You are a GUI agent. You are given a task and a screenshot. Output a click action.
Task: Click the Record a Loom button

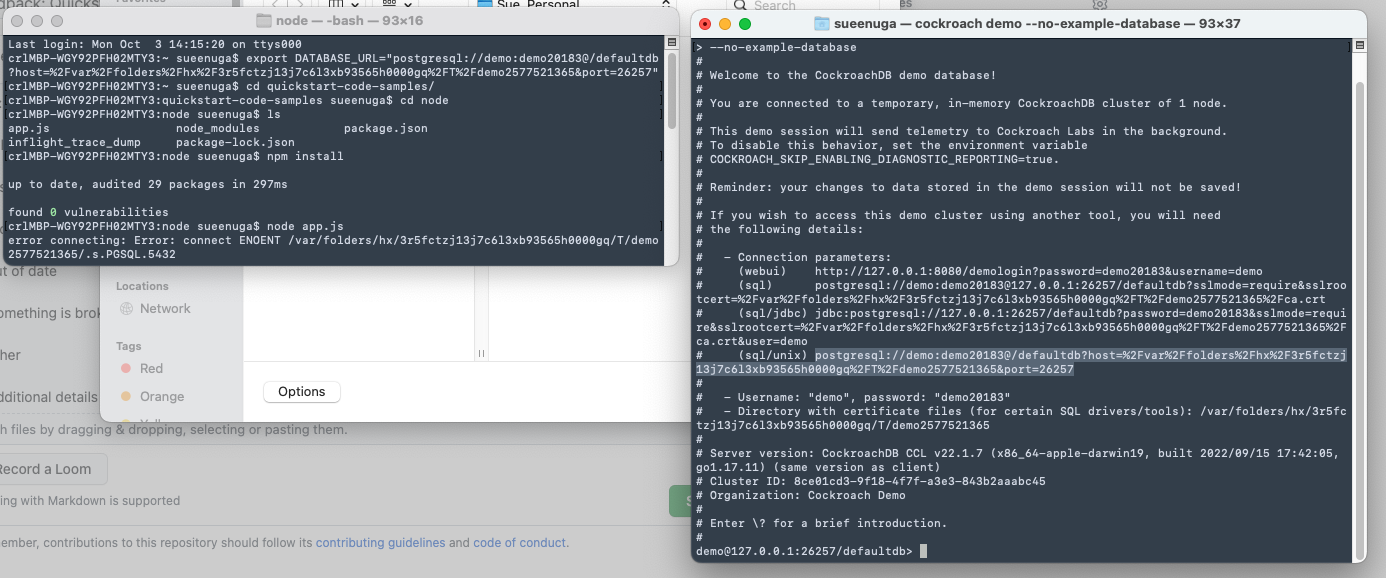tap(46, 469)
